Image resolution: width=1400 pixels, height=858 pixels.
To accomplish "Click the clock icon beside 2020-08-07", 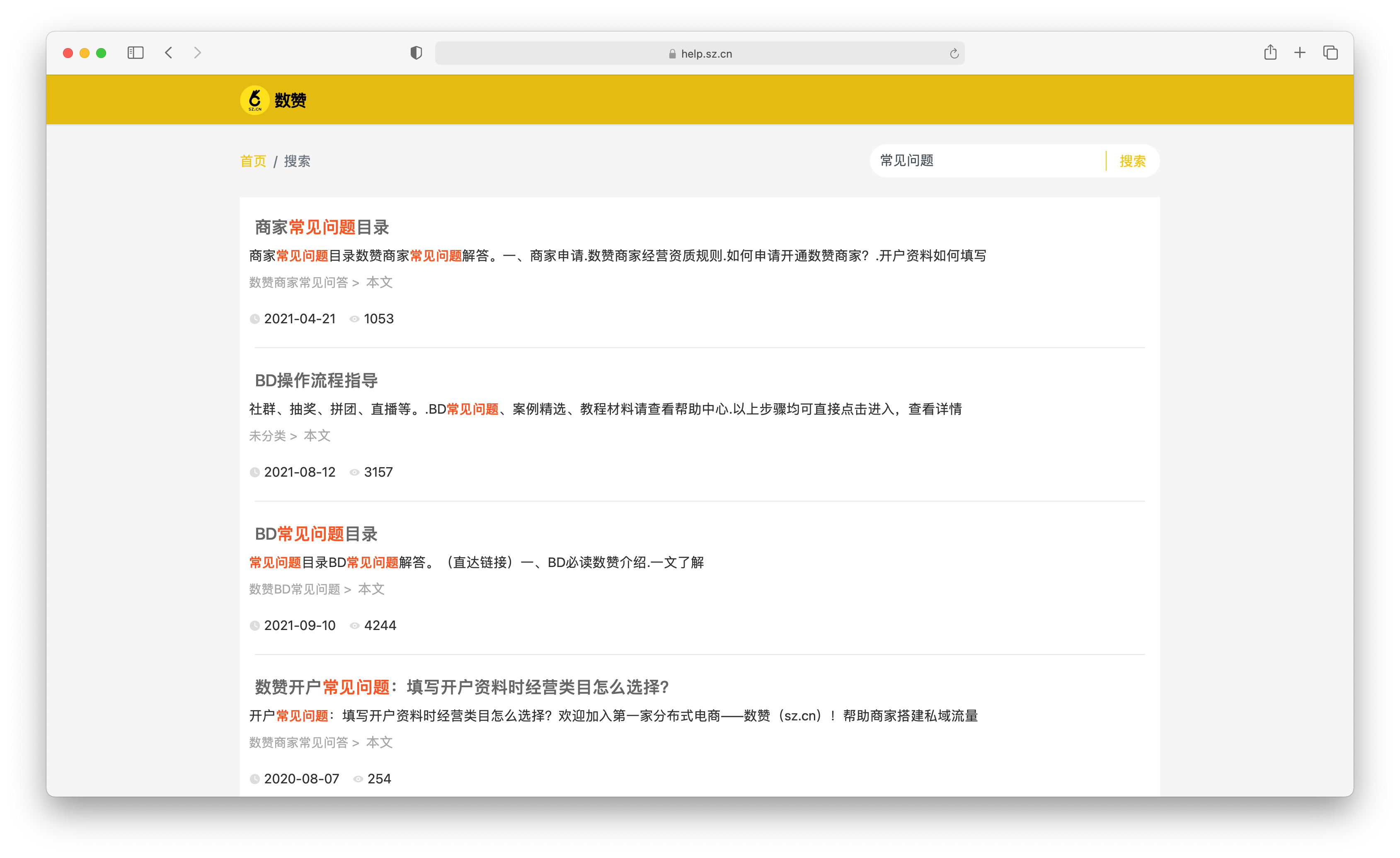I will pyautogui.click(x=254, y=780).
